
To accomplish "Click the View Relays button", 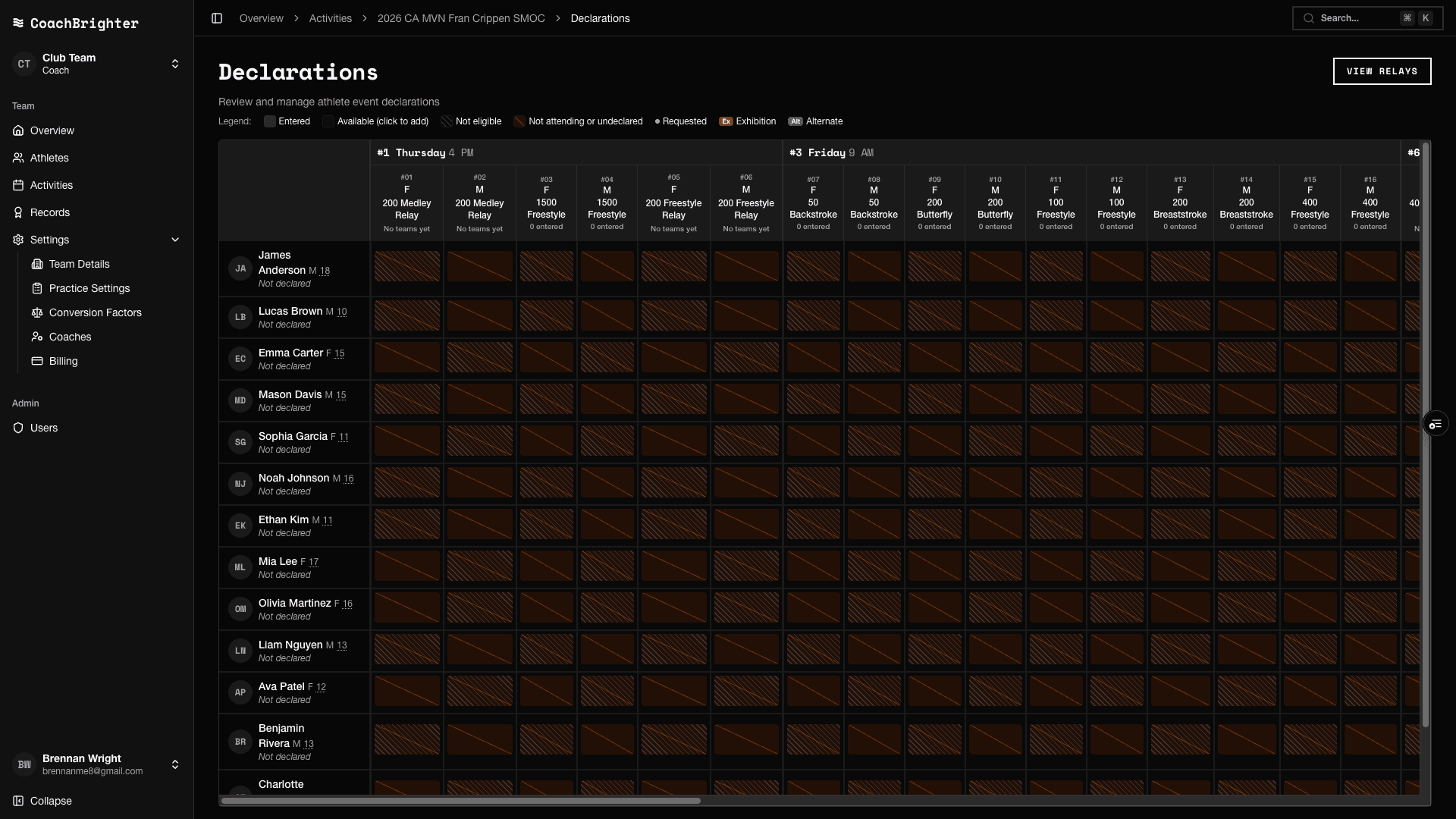I will pyautogui.click(x=1382, y=71).
